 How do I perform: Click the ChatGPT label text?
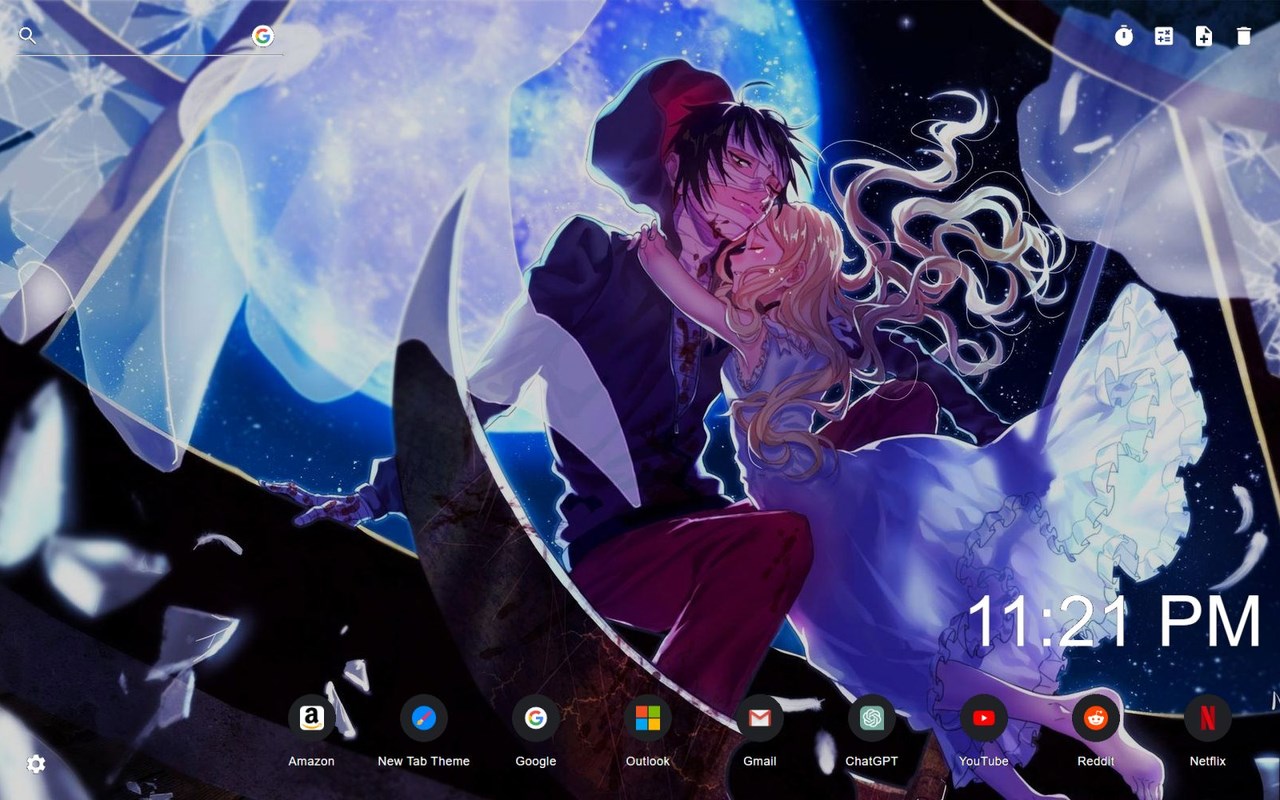click(872, 761)
